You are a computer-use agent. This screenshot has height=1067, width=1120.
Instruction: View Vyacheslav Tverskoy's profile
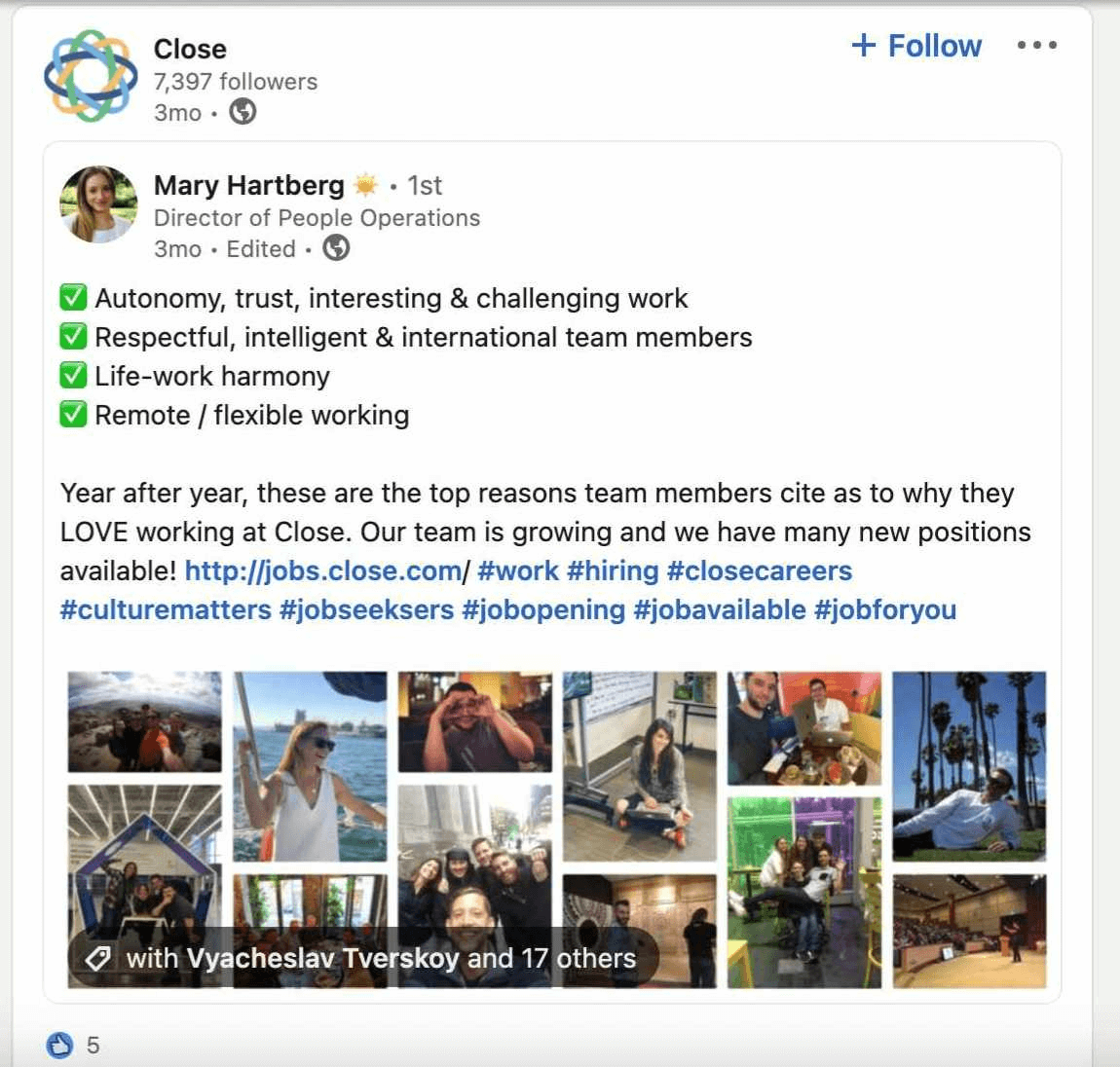click(x=323, y=958)
